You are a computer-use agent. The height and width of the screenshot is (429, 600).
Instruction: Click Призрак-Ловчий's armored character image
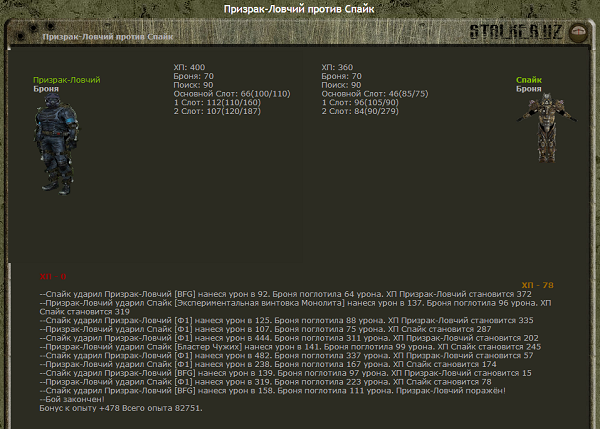pyautogui.click(x=56, y=142)
